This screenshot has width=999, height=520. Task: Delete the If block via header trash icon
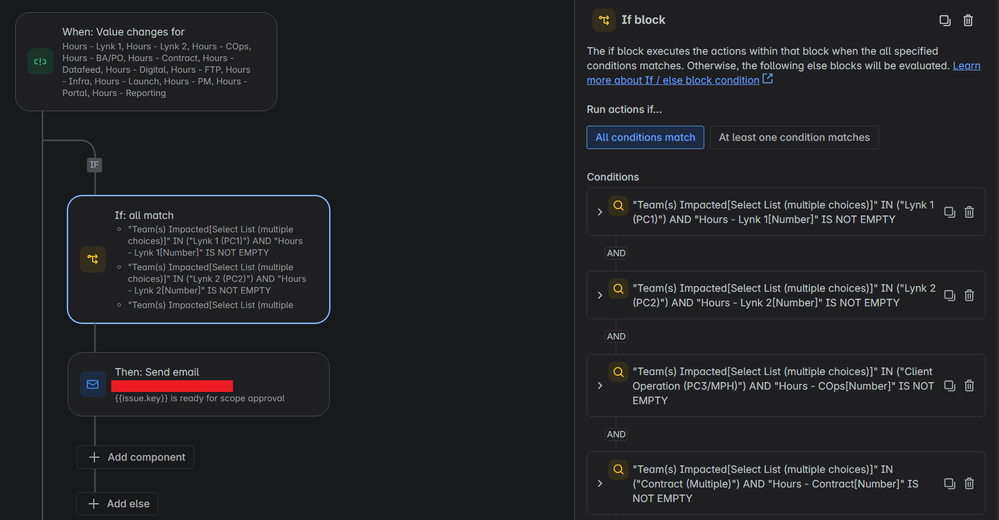(968, 20)
